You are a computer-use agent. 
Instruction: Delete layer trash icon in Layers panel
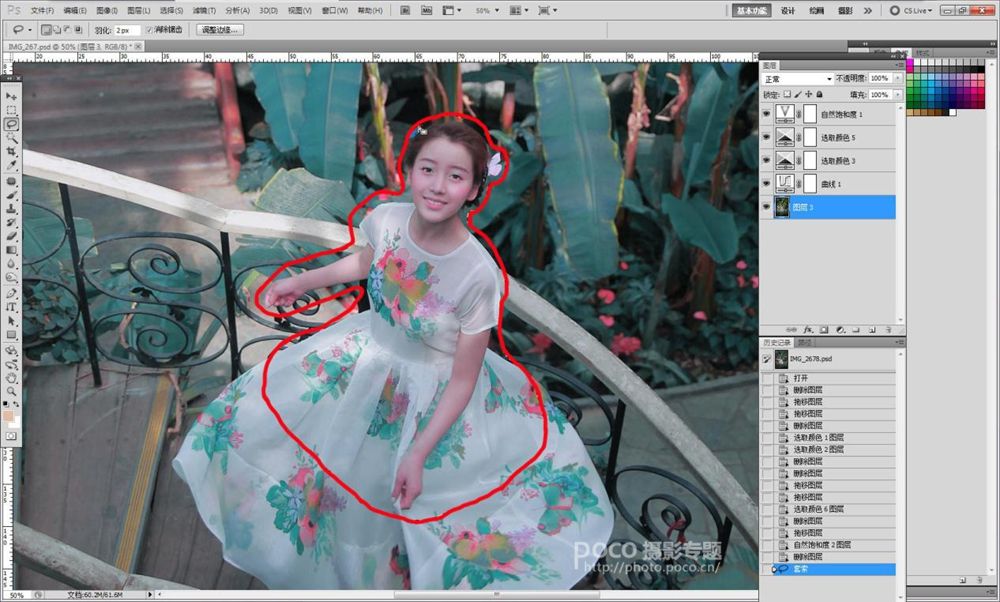[x=888, y=330]
